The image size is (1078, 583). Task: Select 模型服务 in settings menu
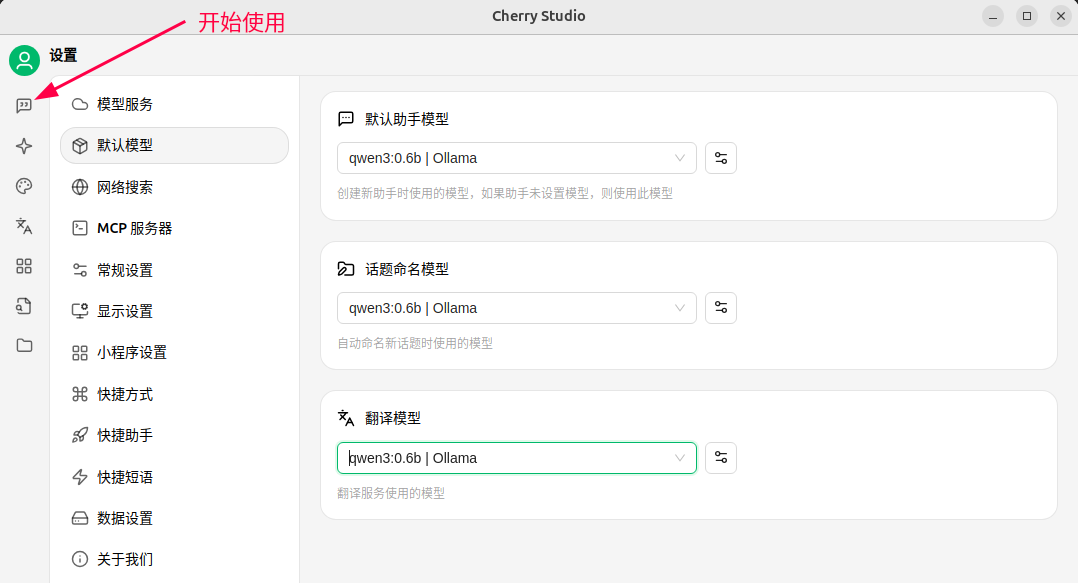(x=125, y=104)
